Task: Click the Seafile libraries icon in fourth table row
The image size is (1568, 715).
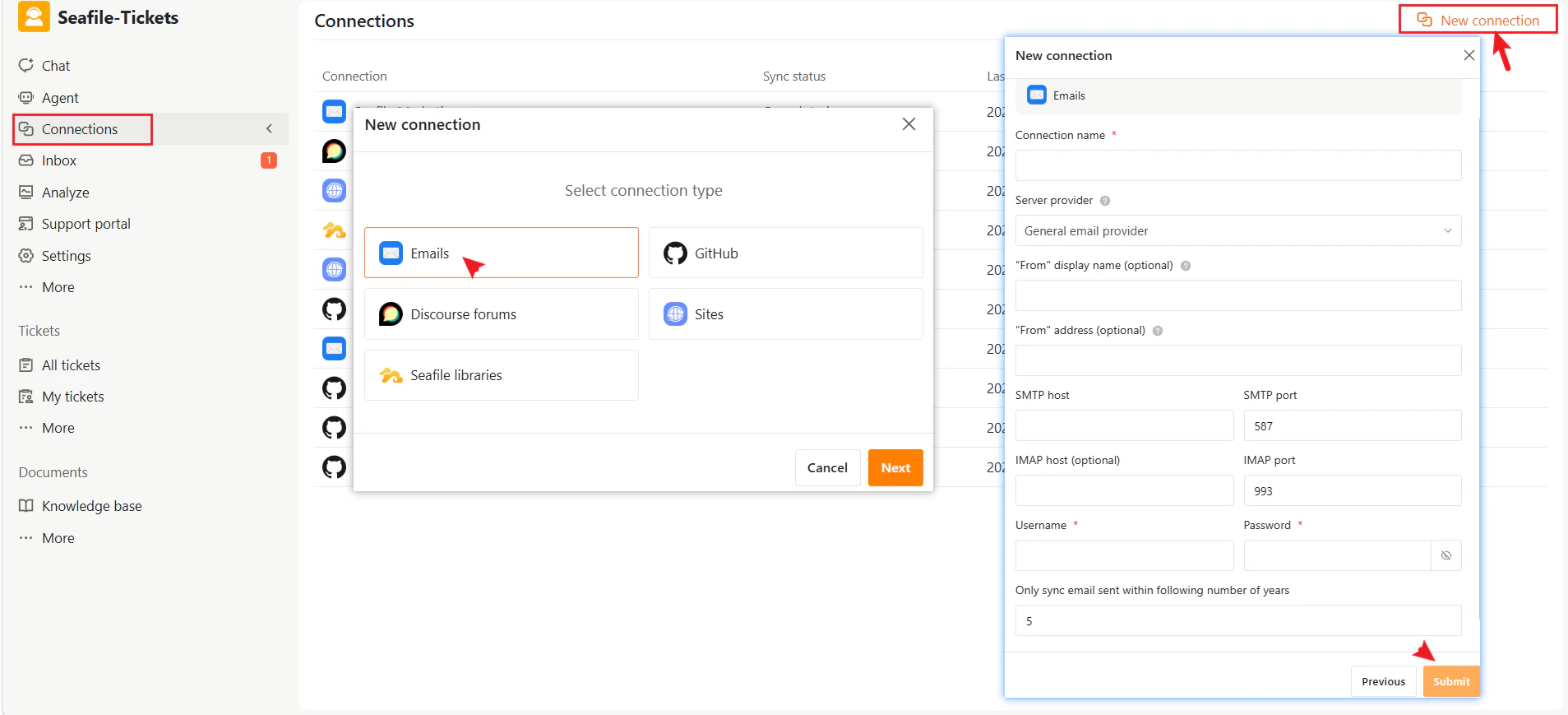Action: pos(334,230)
